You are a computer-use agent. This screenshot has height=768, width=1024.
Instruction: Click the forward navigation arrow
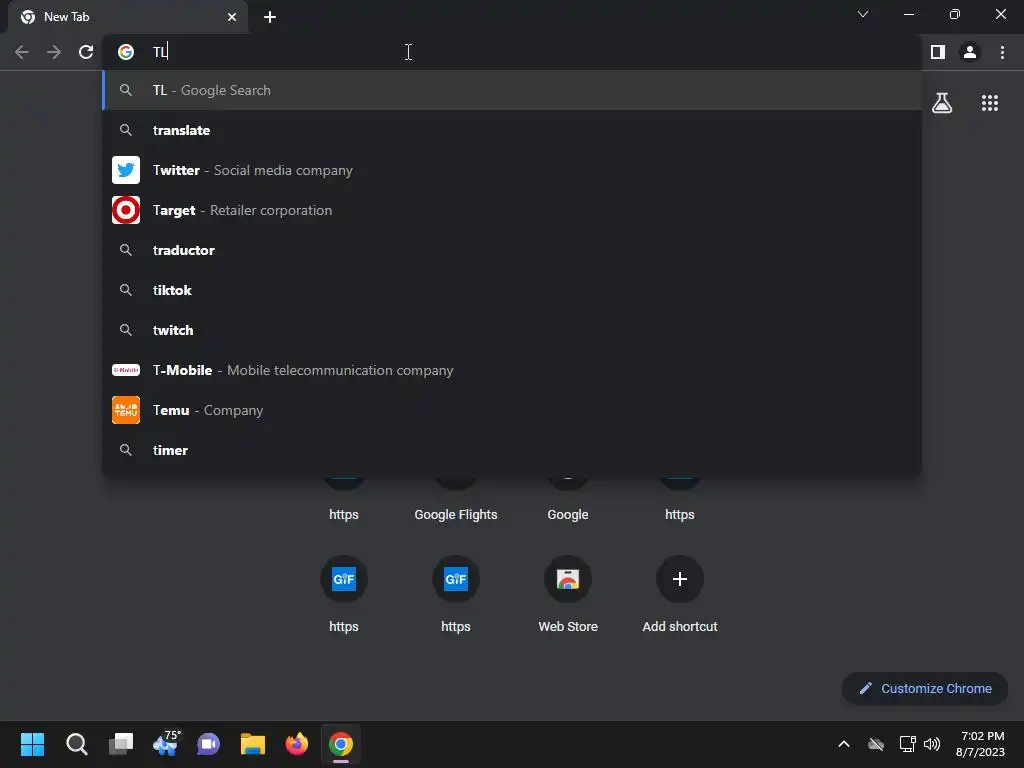tap(54, 52)
